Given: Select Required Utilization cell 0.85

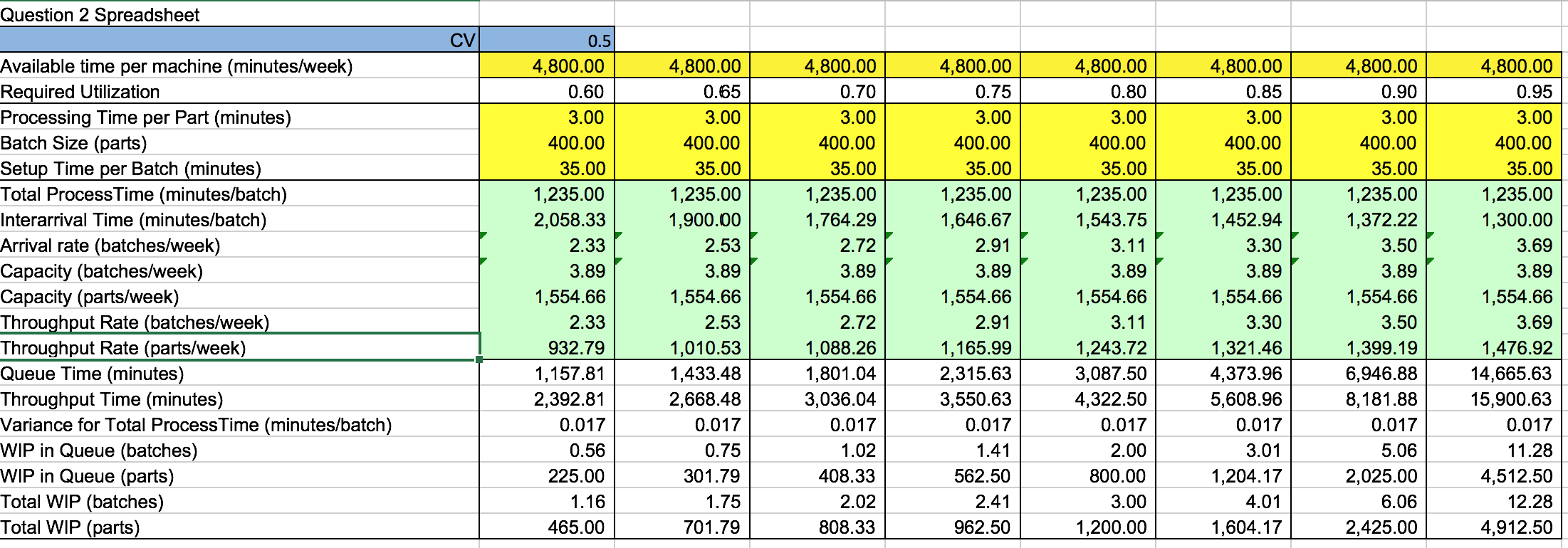Looking at the screenshot, I should click(x=1223, y=91).
